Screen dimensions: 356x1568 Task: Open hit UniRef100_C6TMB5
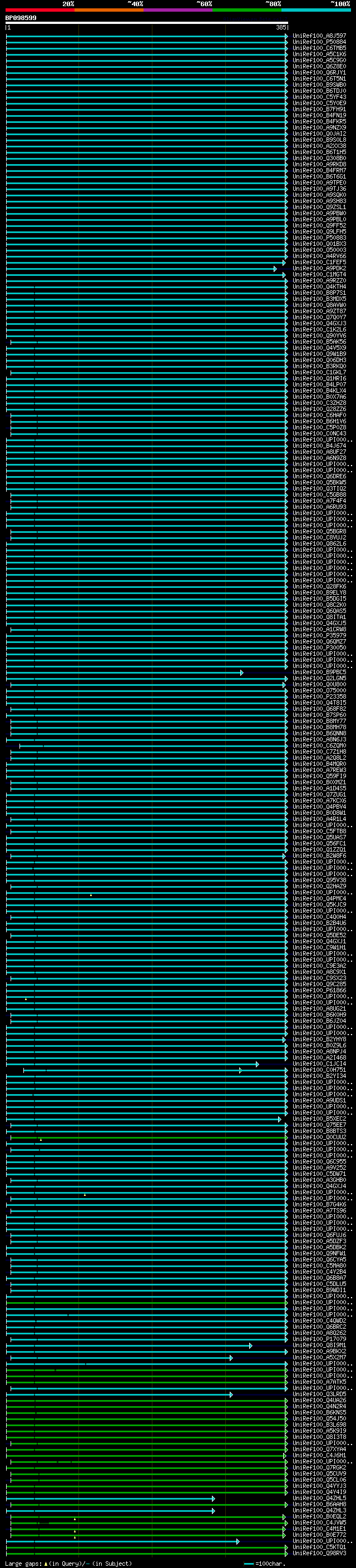tap(319, 48)
